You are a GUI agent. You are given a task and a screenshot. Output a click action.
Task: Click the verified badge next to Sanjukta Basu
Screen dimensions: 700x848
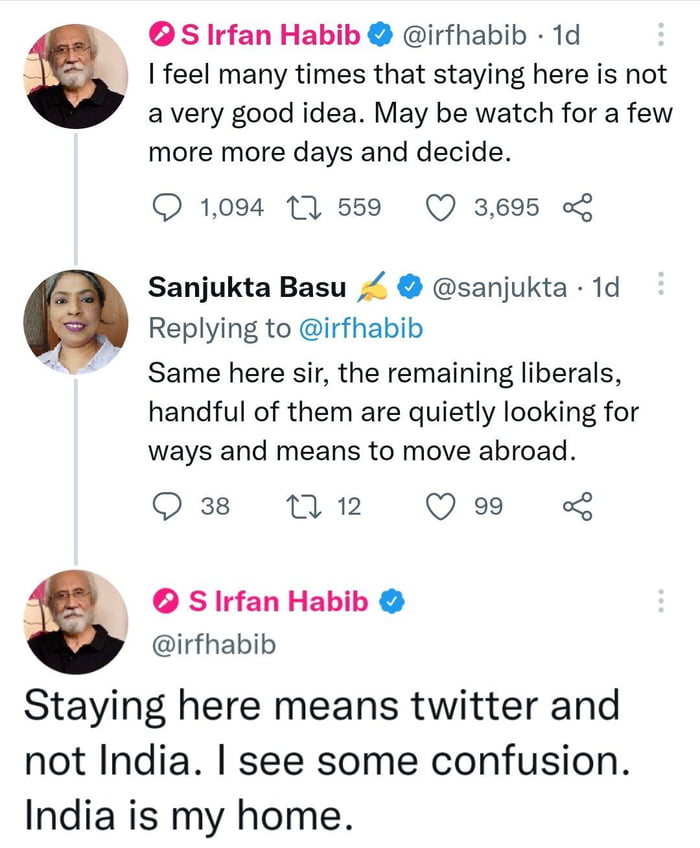click(411, 287)
